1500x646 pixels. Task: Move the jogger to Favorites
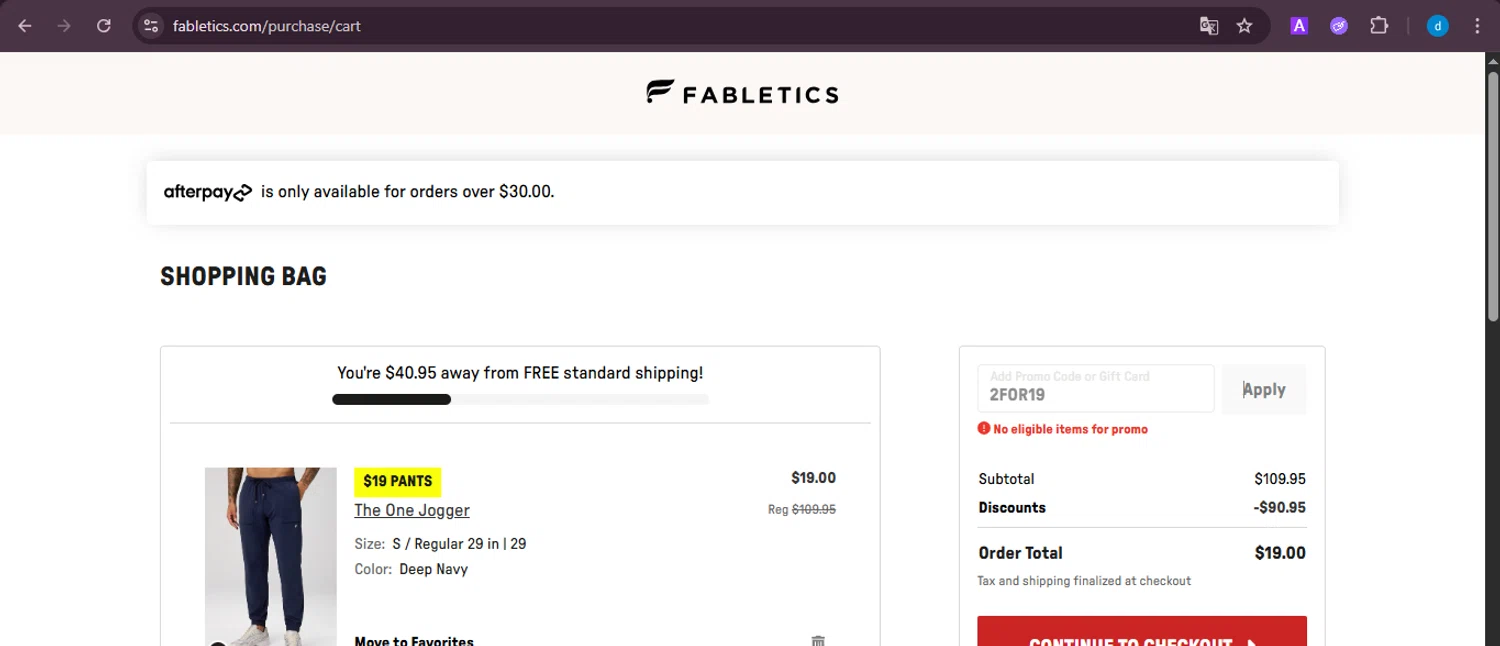[414, 640]
